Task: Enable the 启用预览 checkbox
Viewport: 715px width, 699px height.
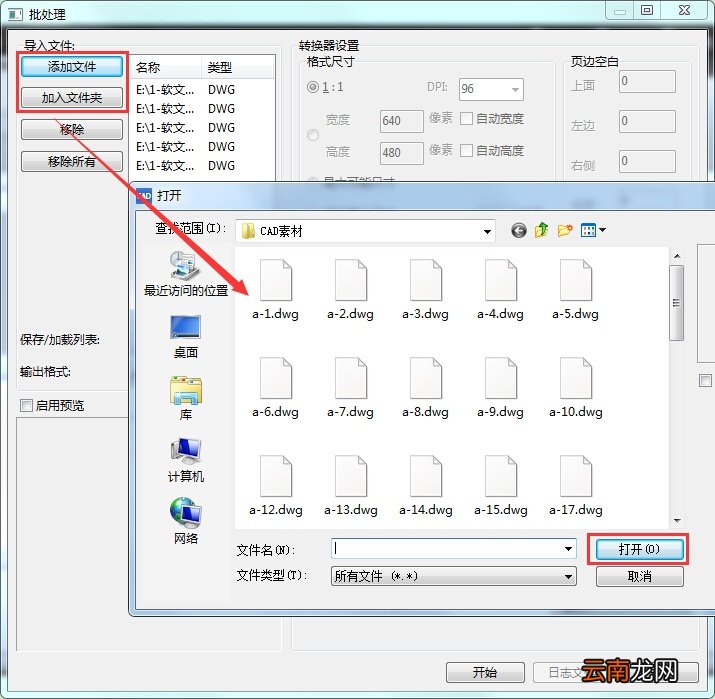Action: pyautogui.click(x=26, y=405)
